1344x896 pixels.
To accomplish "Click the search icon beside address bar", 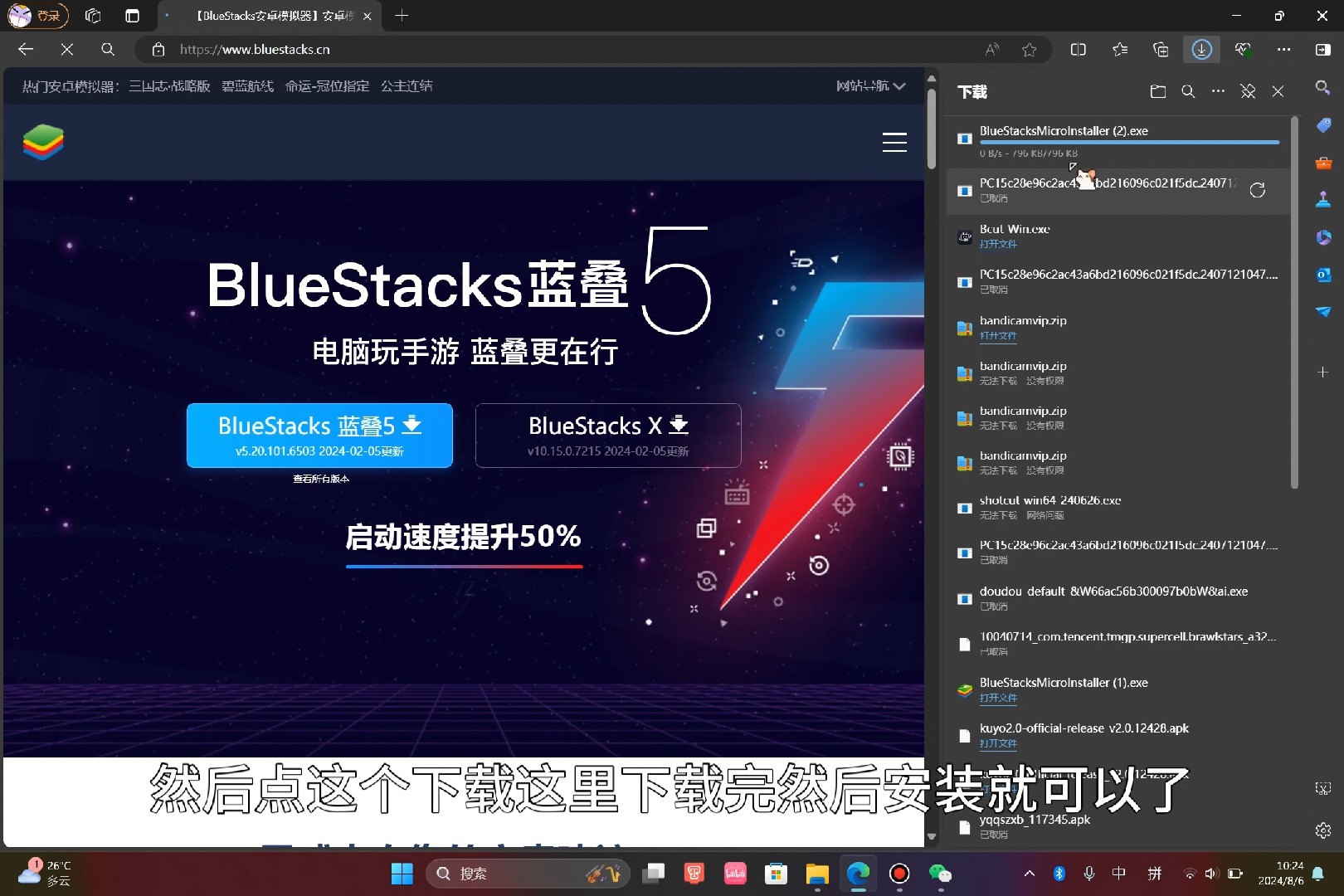I will pyautogui.click(x=108, y=50).
